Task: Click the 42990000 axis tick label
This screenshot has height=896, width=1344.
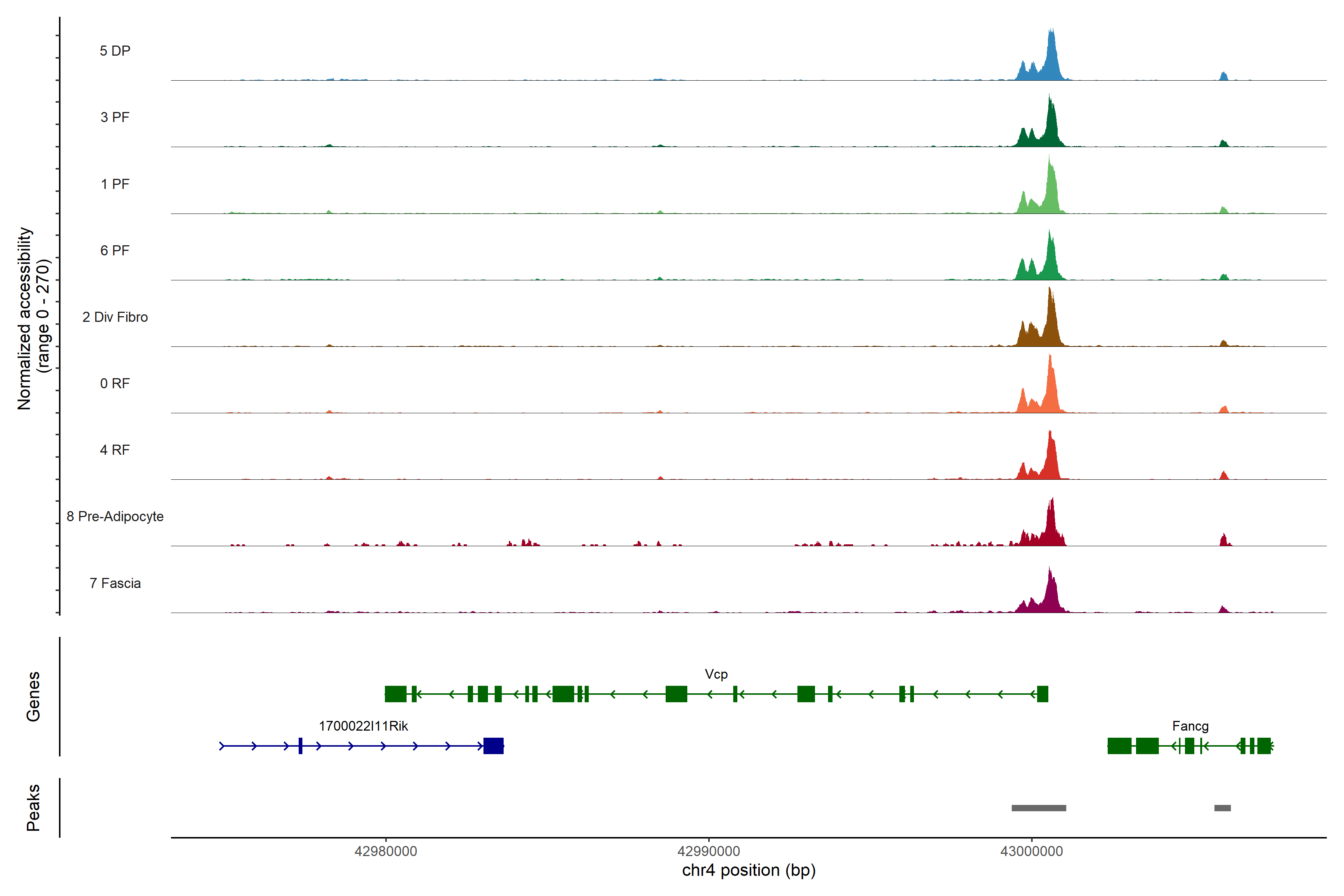Action: [709, 852]
